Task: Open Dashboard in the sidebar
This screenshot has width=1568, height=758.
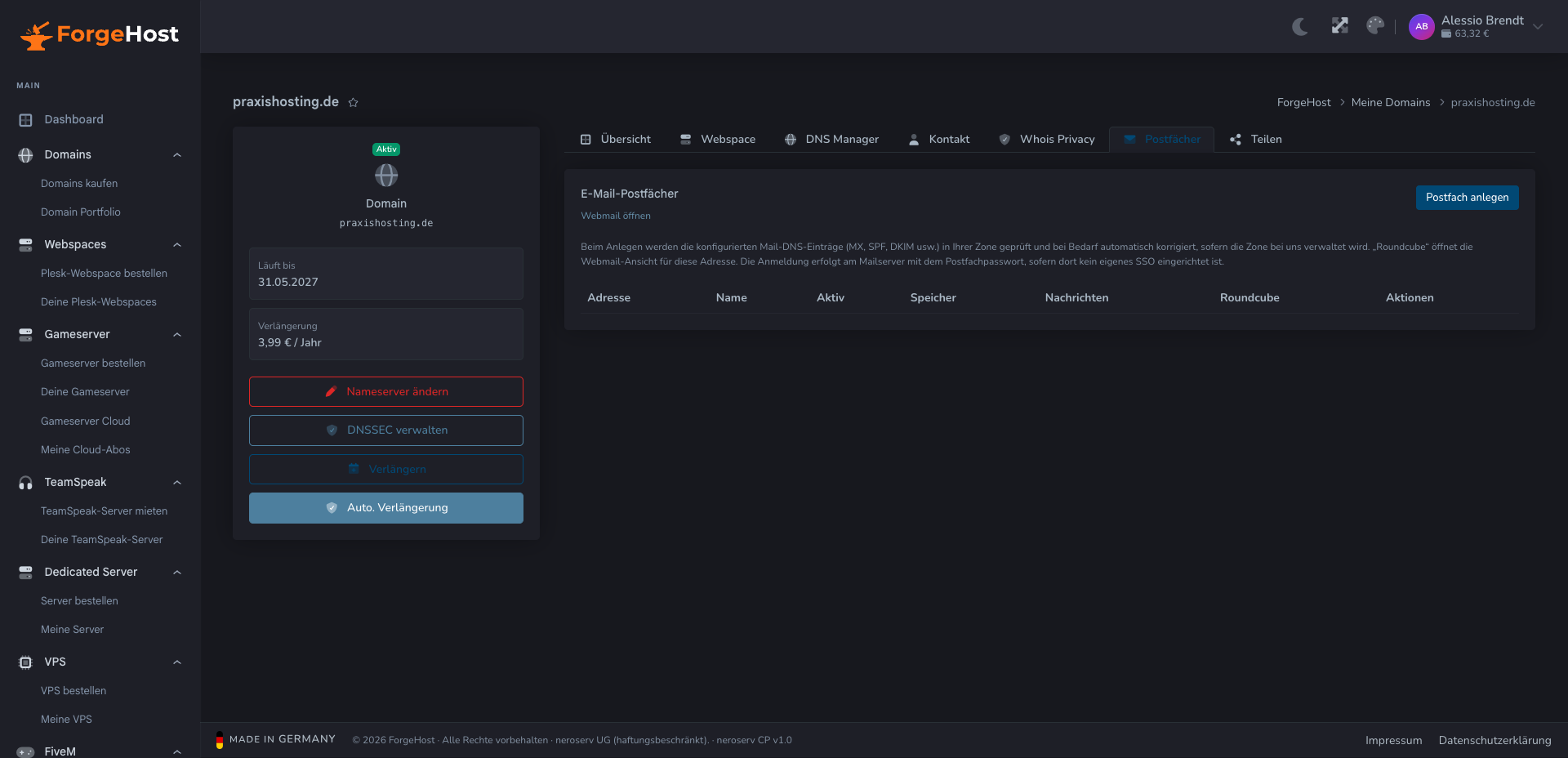Action: pos(73,120)
